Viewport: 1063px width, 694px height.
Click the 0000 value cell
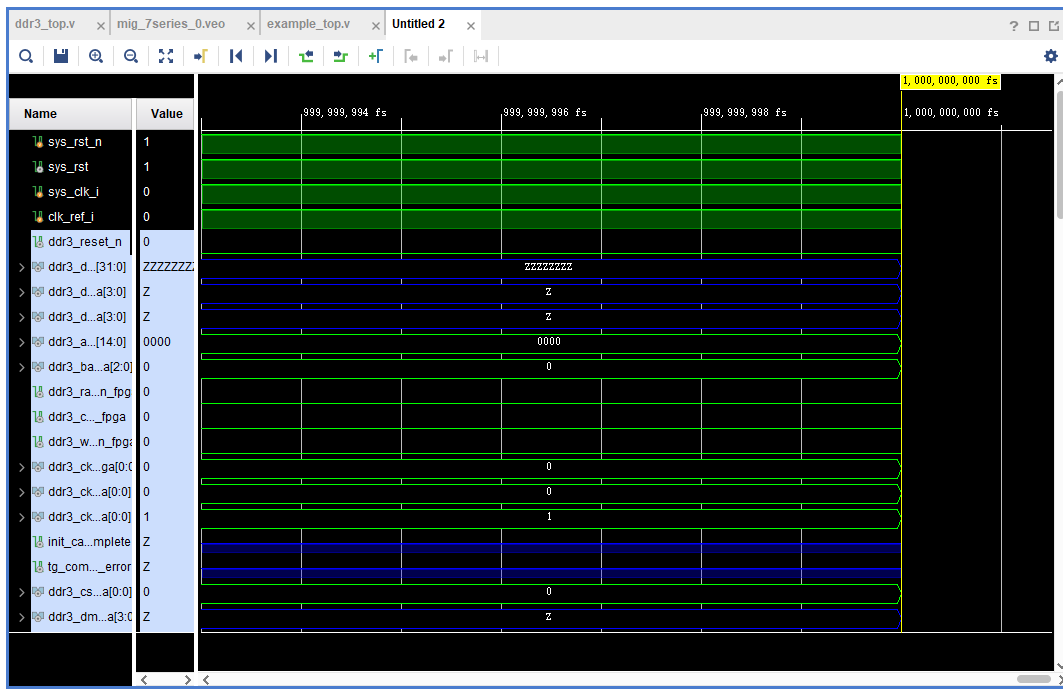(167, 342)
